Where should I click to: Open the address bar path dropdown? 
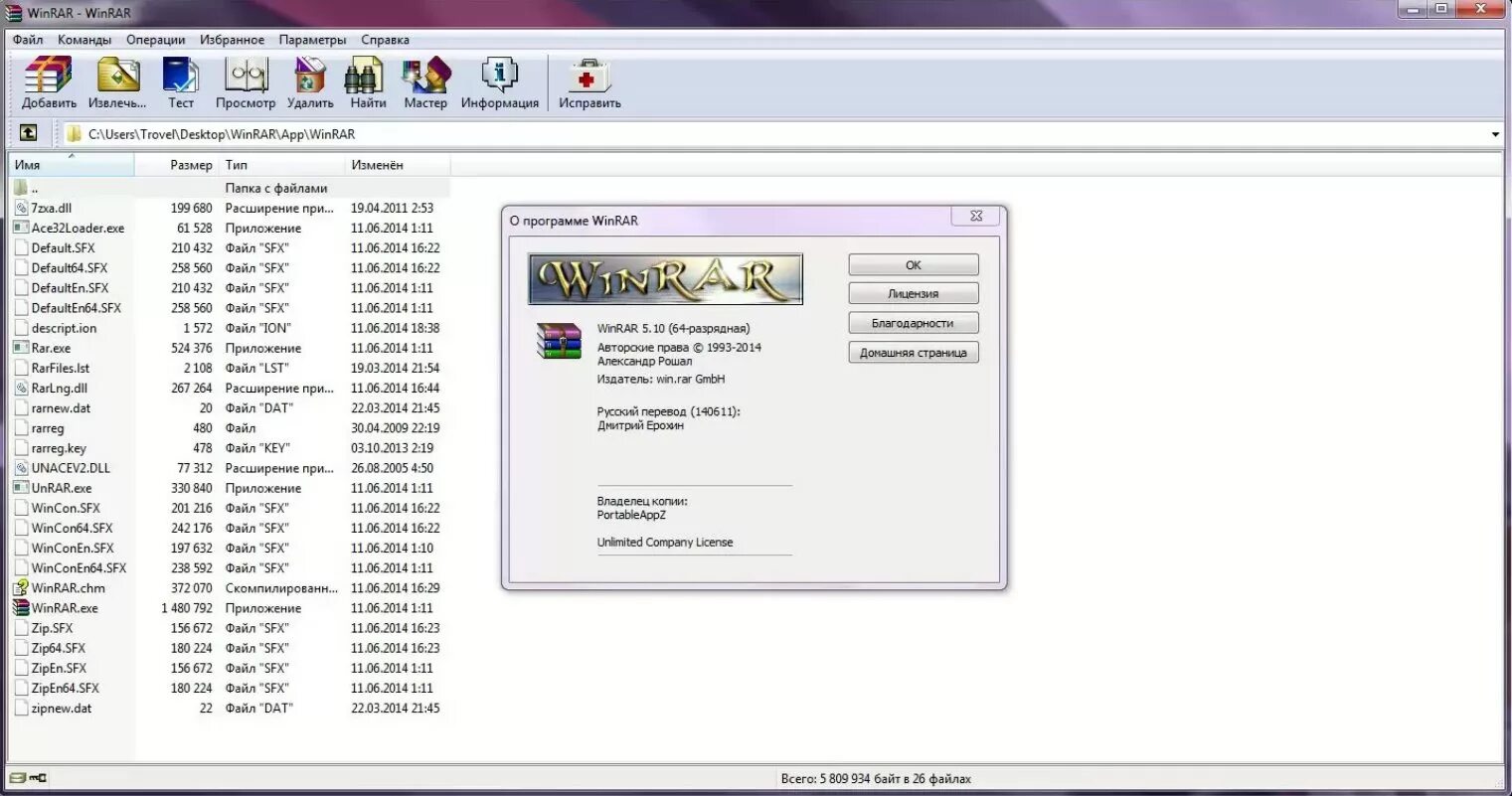click(x=1495, y=132)
